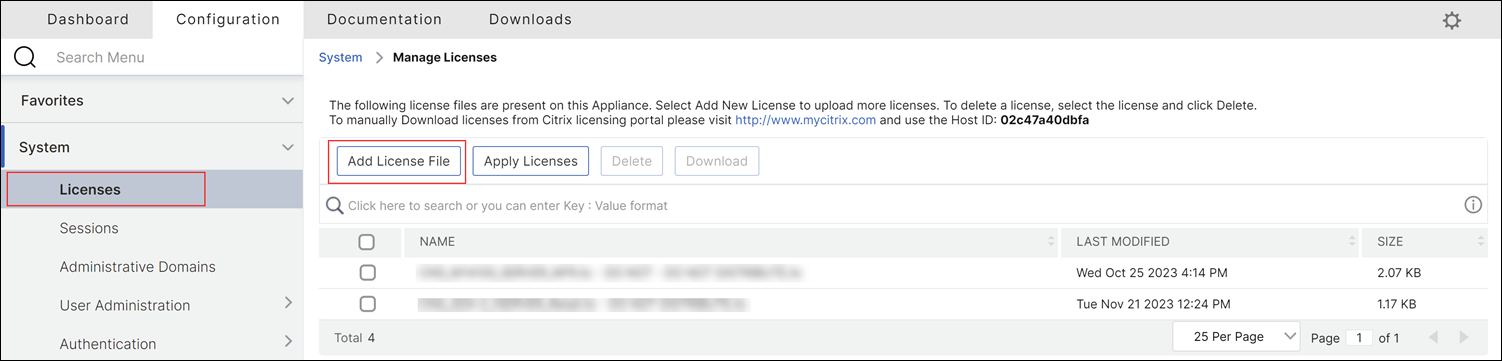
Task: Toggle the select-all header checkbox
Action: click(367, 242)
